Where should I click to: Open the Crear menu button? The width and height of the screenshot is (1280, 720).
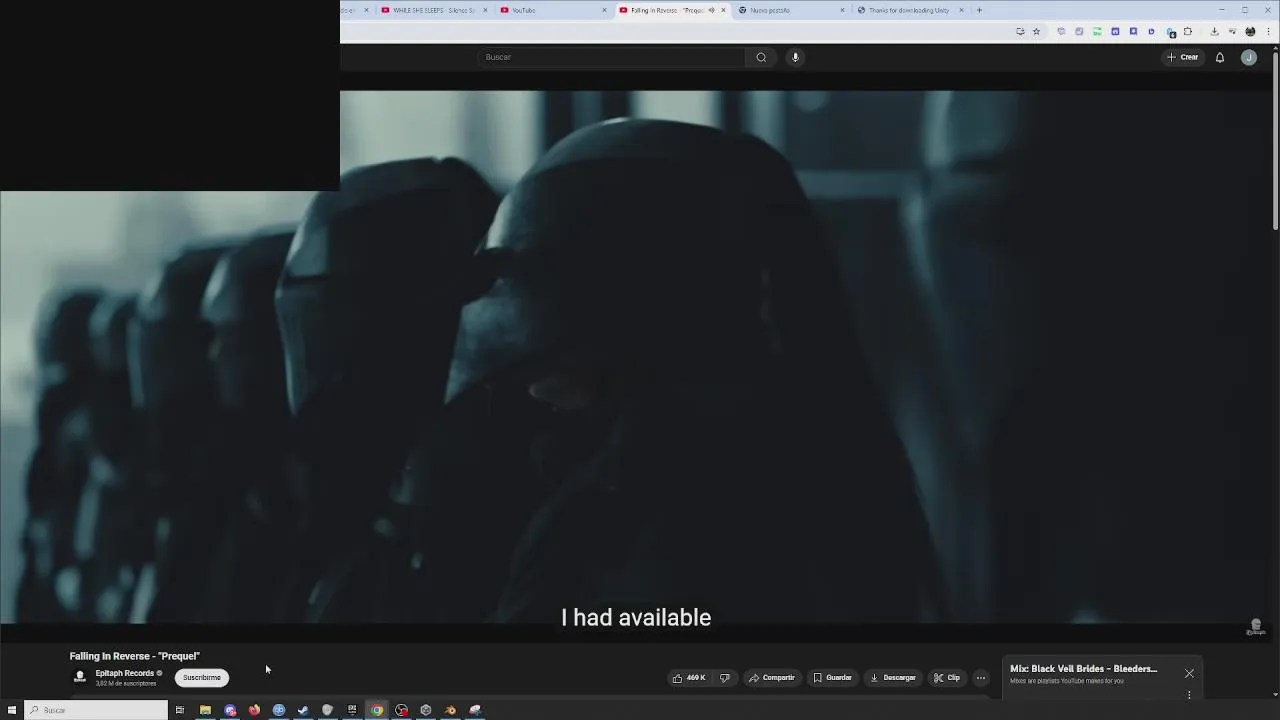tap(1182, 57)
